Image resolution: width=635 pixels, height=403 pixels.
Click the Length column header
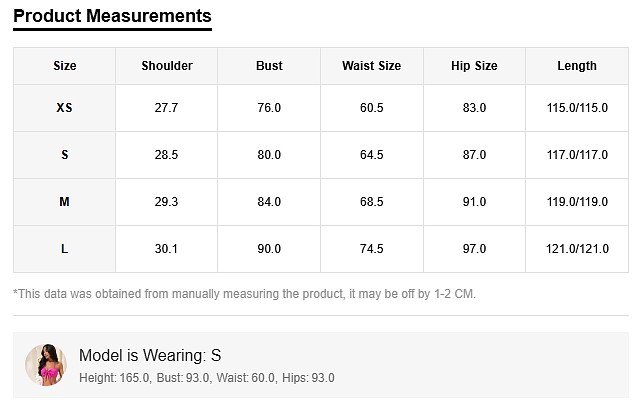pyautogui.click(x=576, y=66)
